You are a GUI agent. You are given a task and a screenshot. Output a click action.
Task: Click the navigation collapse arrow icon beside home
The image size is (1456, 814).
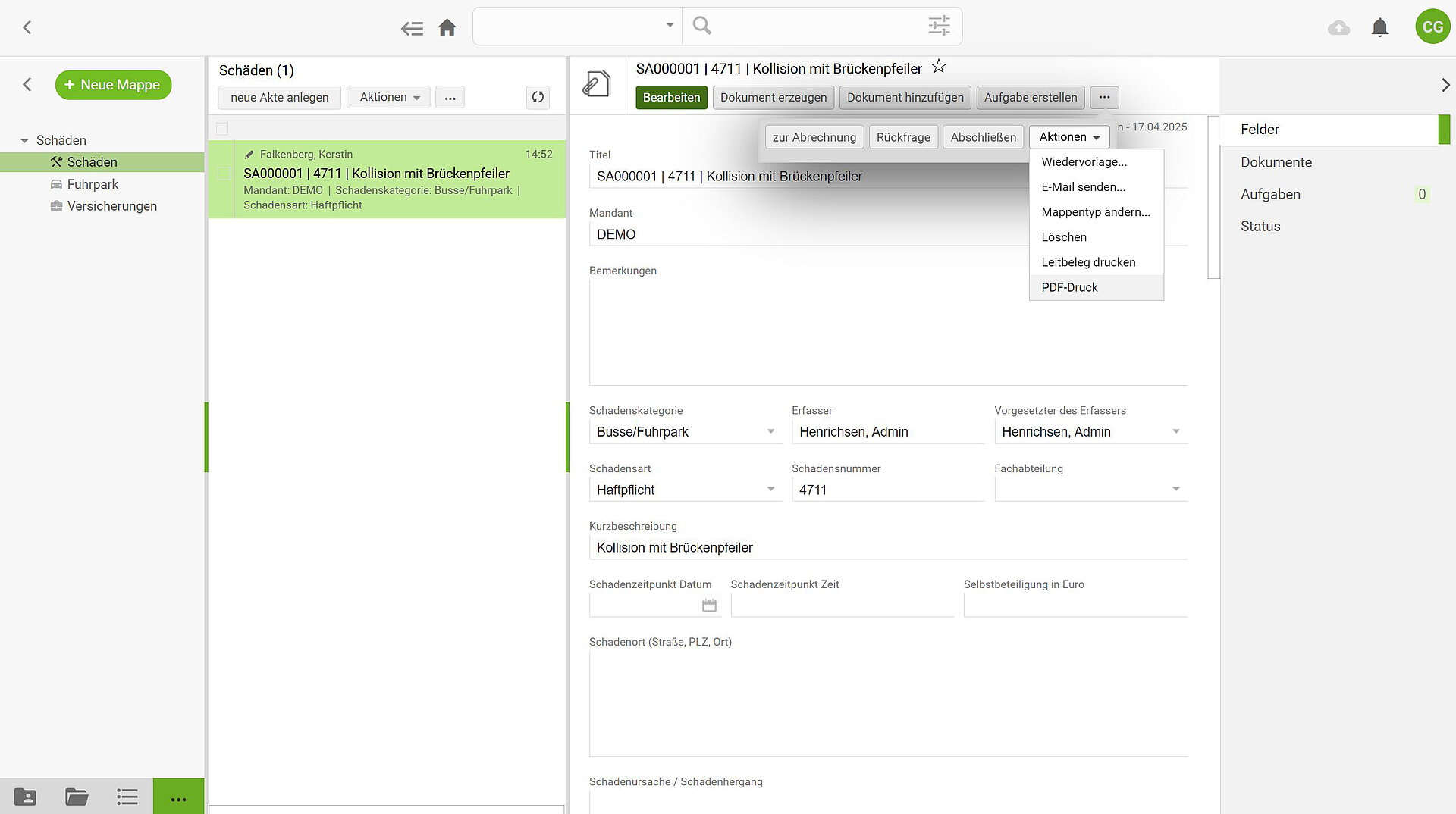(x=412, y=28)
